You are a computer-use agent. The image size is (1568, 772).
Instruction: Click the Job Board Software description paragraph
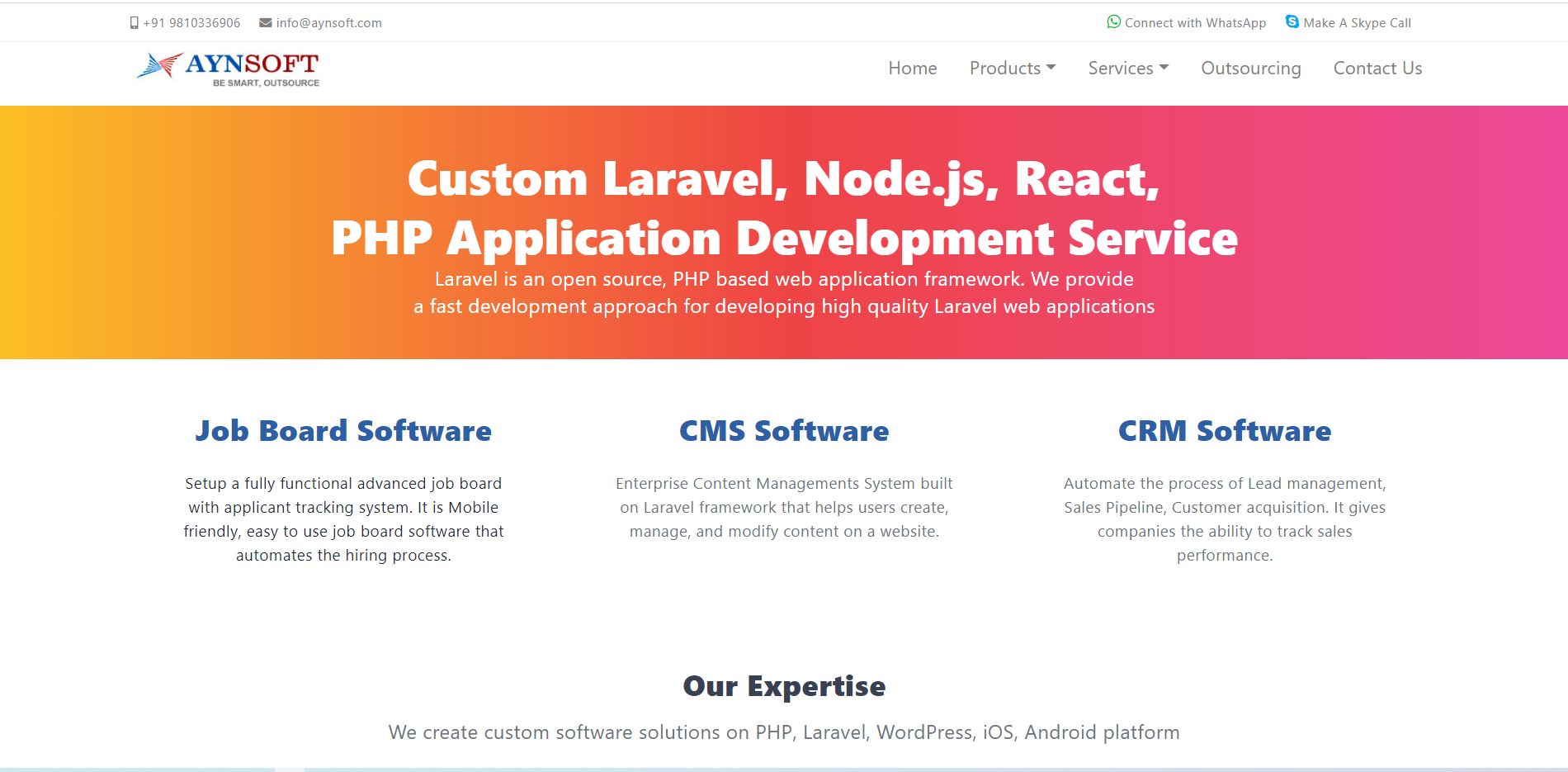pos(343,519)
